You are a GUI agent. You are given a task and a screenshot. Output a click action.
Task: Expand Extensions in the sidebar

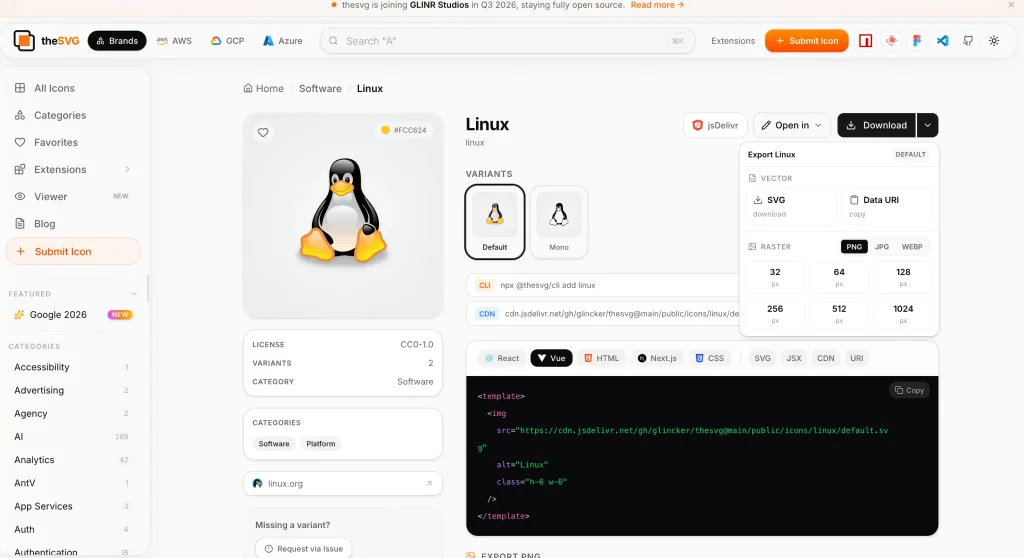(73, 169)
